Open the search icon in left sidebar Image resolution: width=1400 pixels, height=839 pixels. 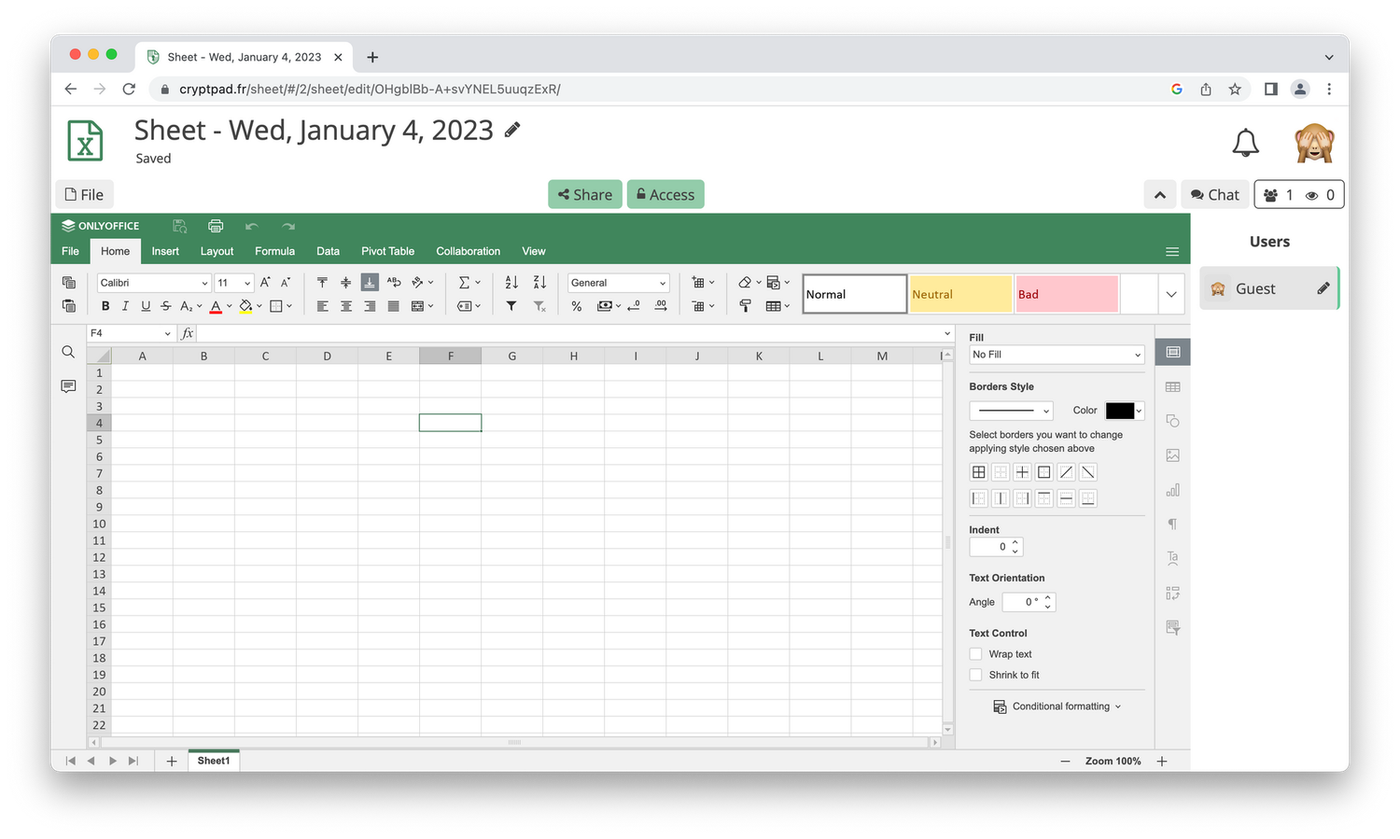(68, 352)
